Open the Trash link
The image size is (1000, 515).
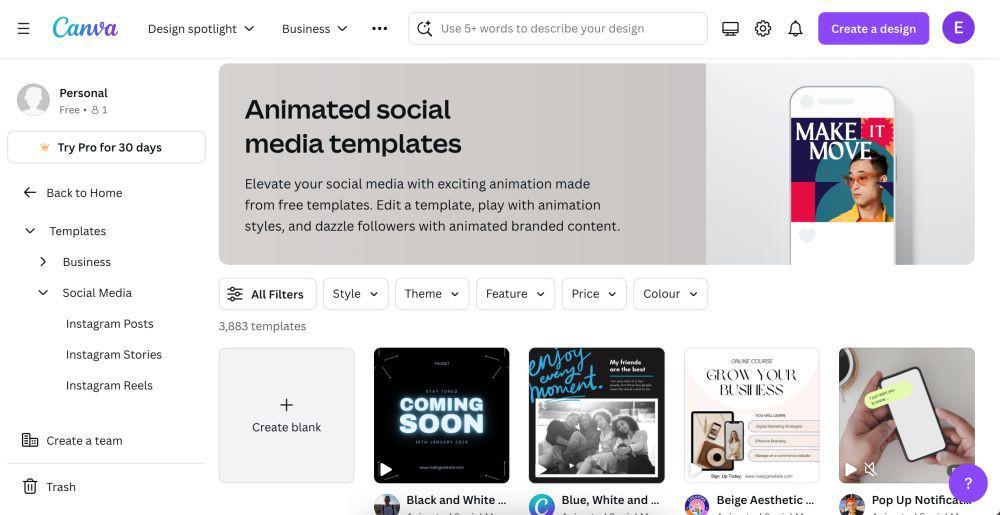click(61, 487)
